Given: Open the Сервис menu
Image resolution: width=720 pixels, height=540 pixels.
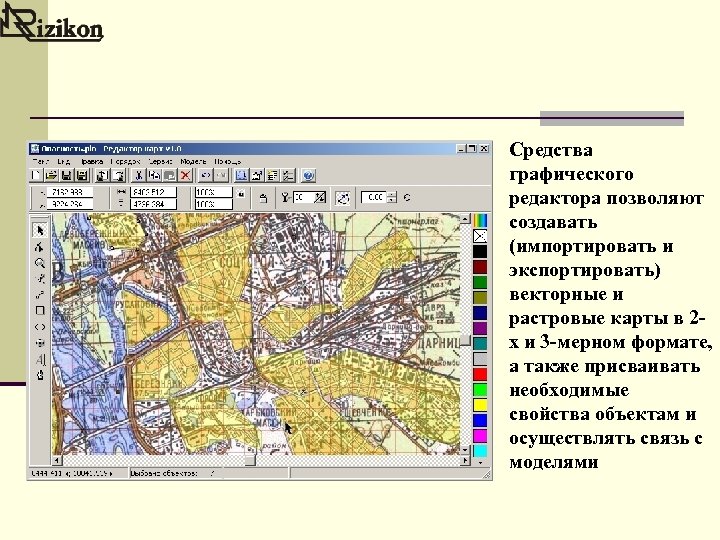Looking at the screenshot, I should [x=160, y=162].
